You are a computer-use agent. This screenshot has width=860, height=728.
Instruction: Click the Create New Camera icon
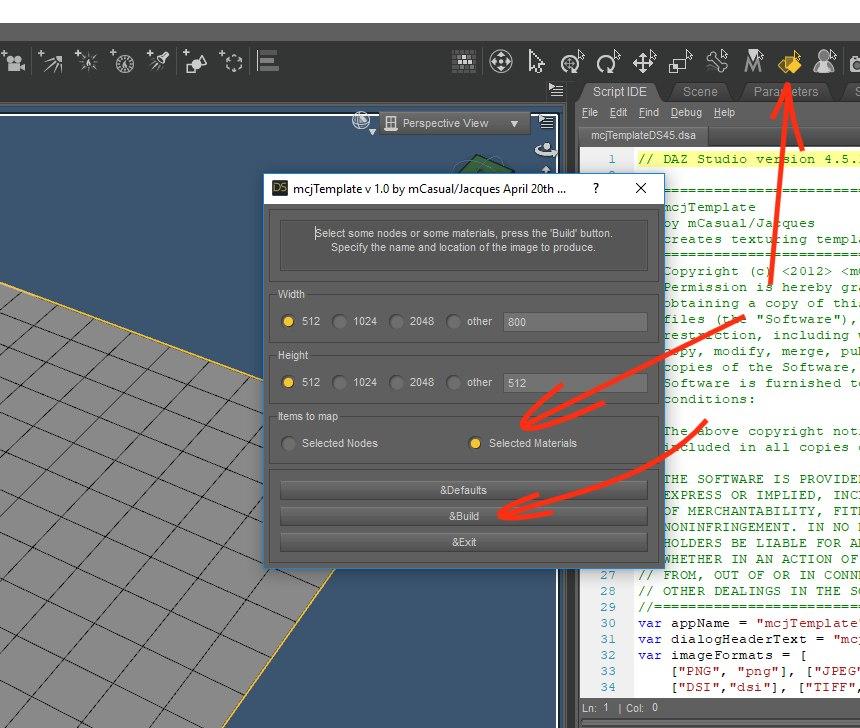(x=13, y=61)
